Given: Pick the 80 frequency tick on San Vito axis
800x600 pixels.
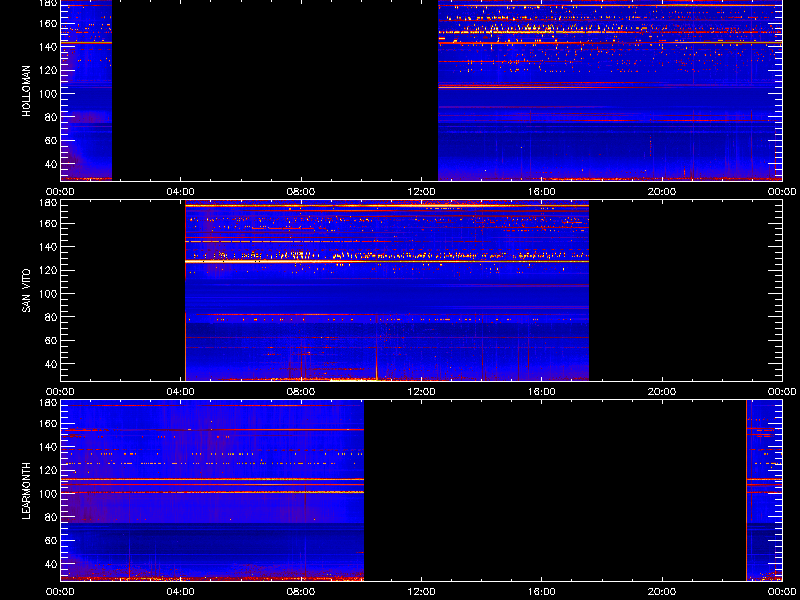Looking at the screenshot, I should click(x=51, y=317).
